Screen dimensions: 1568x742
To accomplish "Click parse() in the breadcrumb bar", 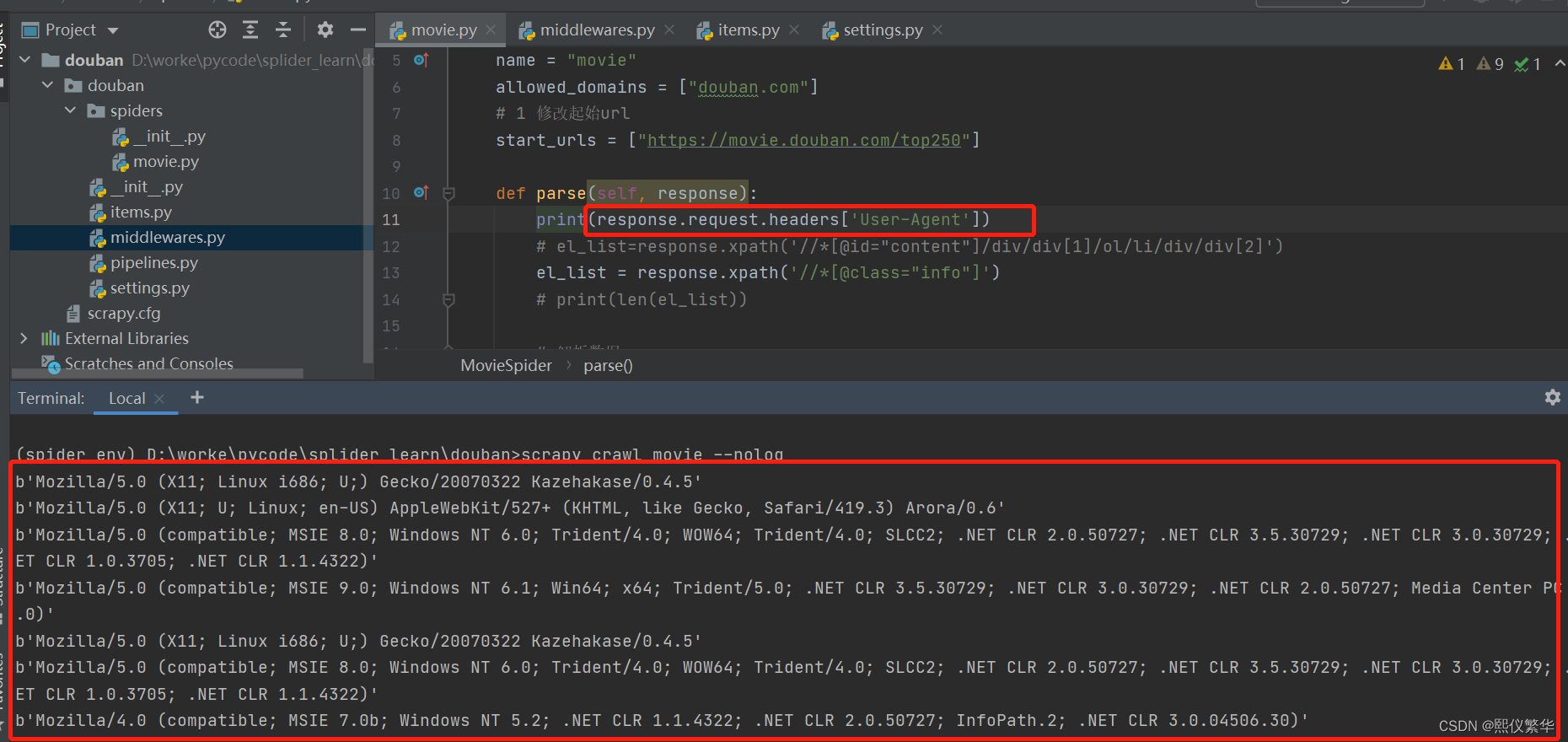I will click(608, 365).
